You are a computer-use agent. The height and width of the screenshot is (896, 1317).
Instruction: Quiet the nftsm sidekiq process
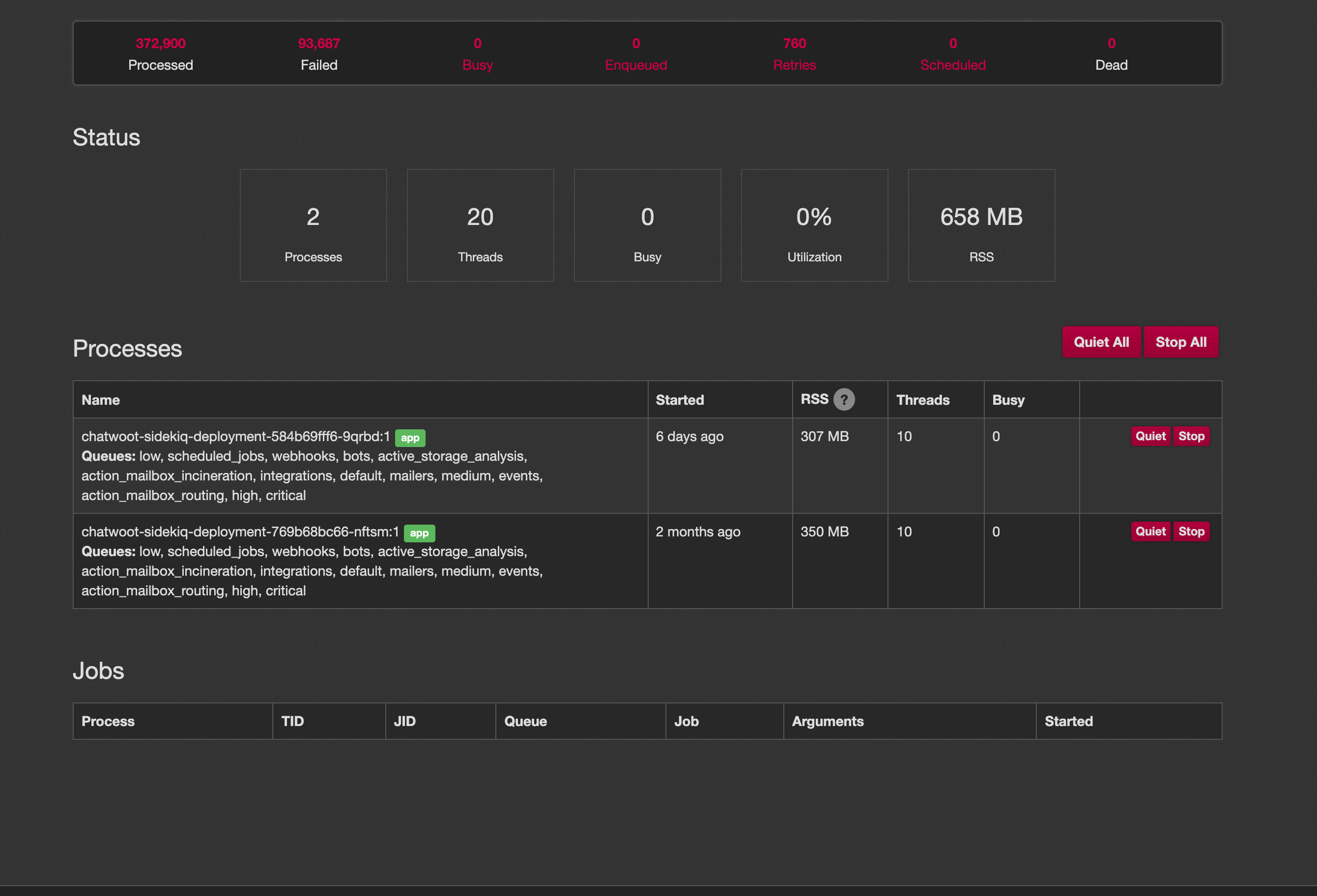coord(1150,531)
